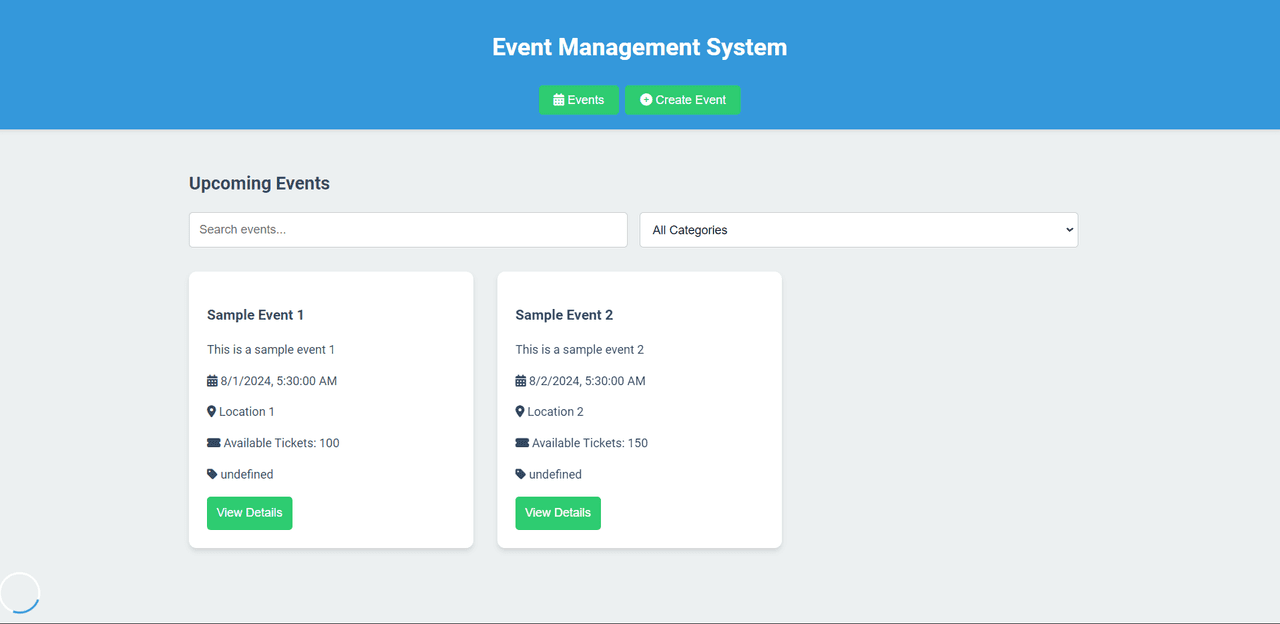Open the All Categories dropdown
The width and height of the screenshot is (1280, 624).
pyautogui.click(x=858, y=230)
